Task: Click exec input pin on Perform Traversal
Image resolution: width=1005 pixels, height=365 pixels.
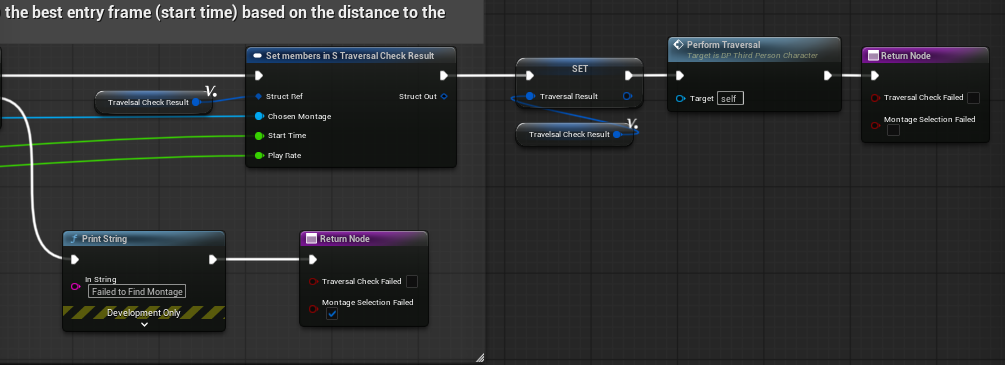Action: coord(680,76)
